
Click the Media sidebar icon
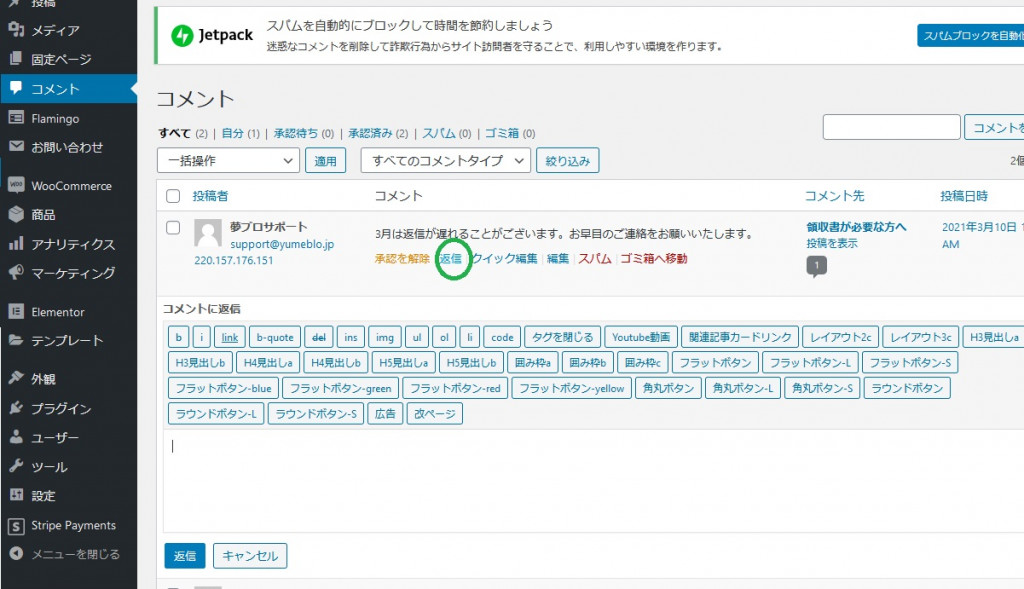coord(16,29)
